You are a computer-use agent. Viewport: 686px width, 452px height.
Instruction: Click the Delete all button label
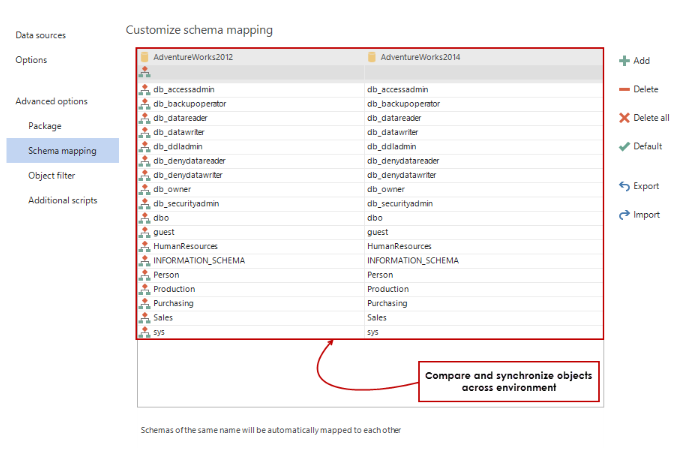point(651,118)
